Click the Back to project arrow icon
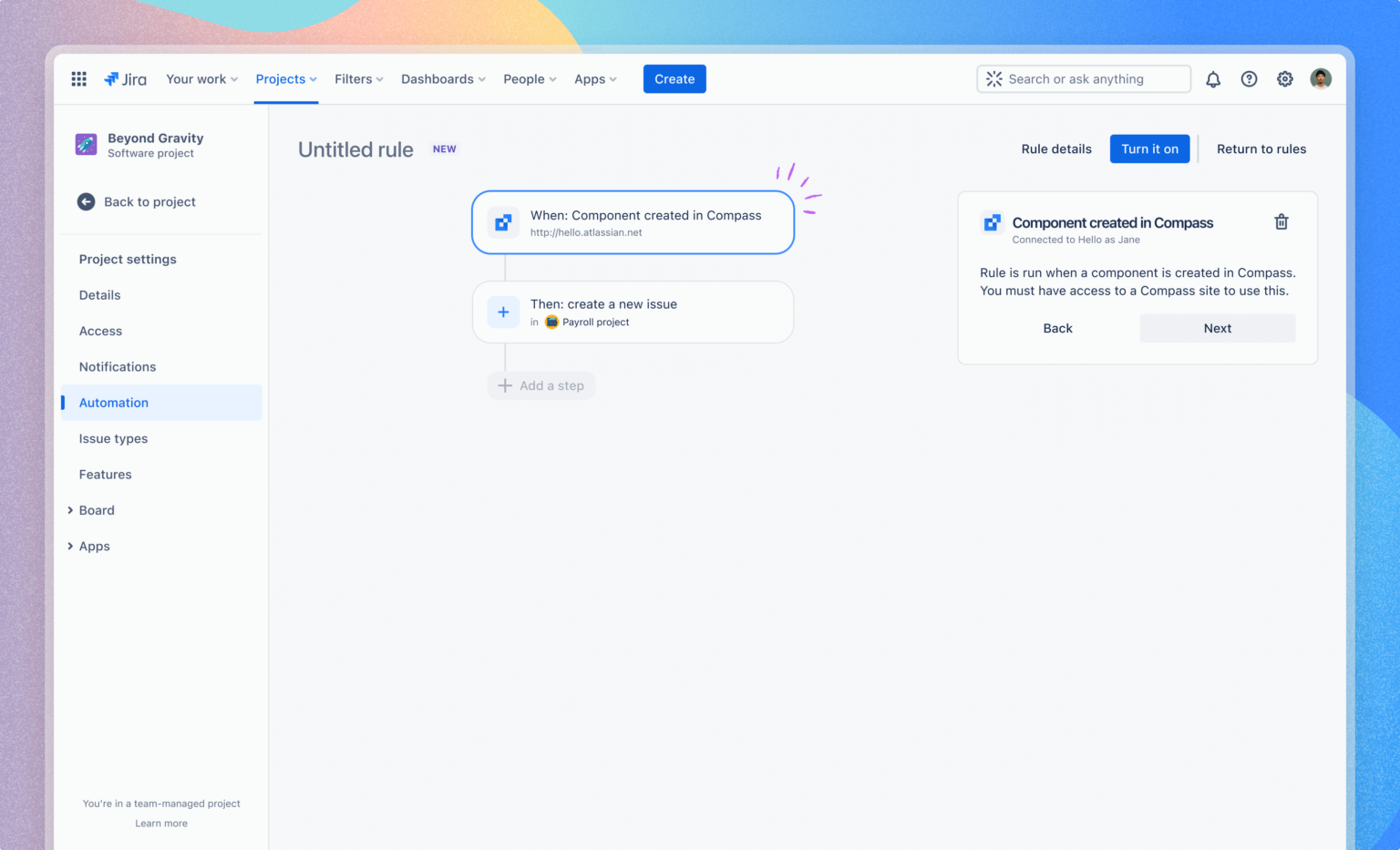This screenshot has height=850, width=1400. 86,201
